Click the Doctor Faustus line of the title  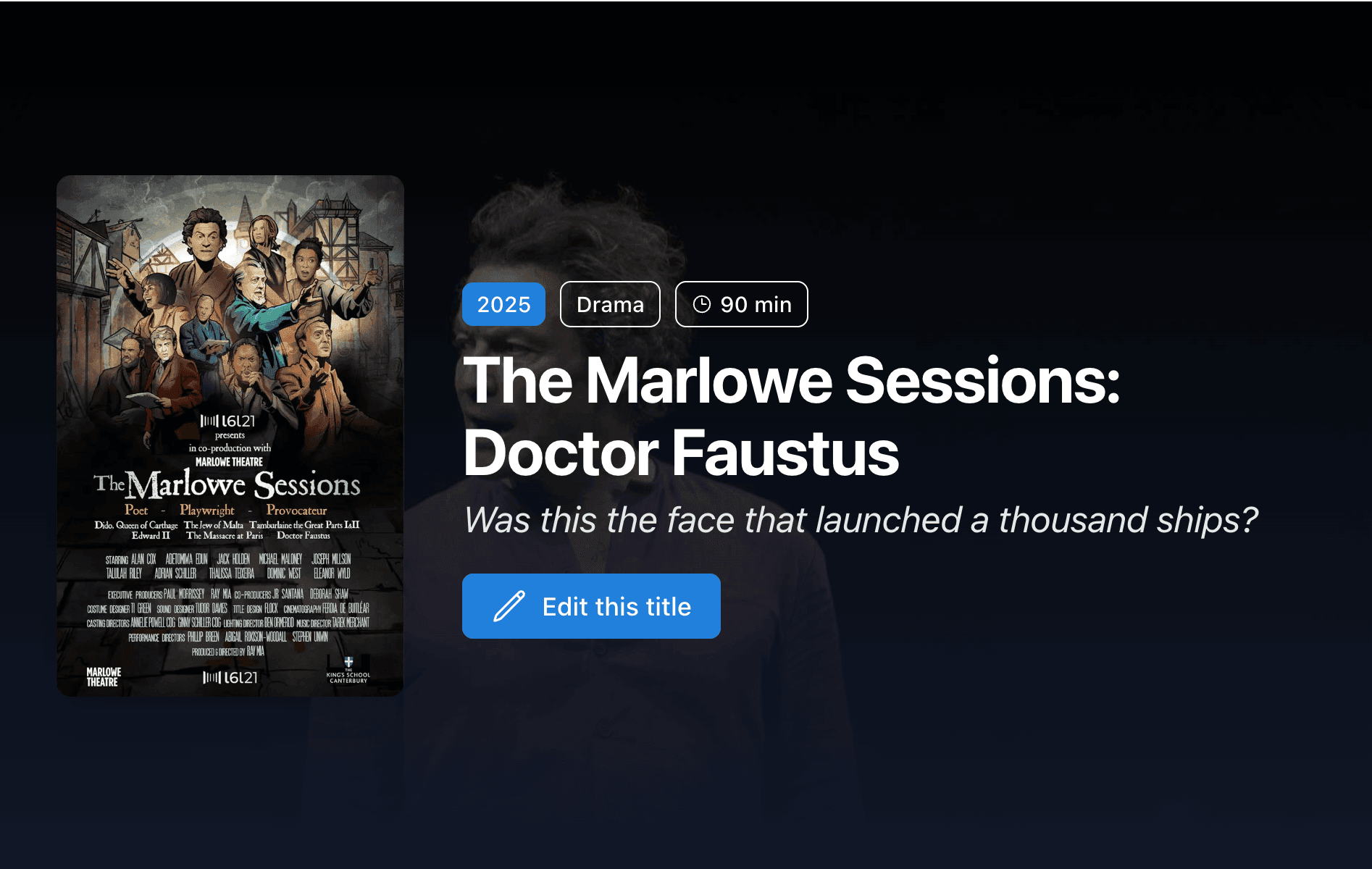point(681,453)
